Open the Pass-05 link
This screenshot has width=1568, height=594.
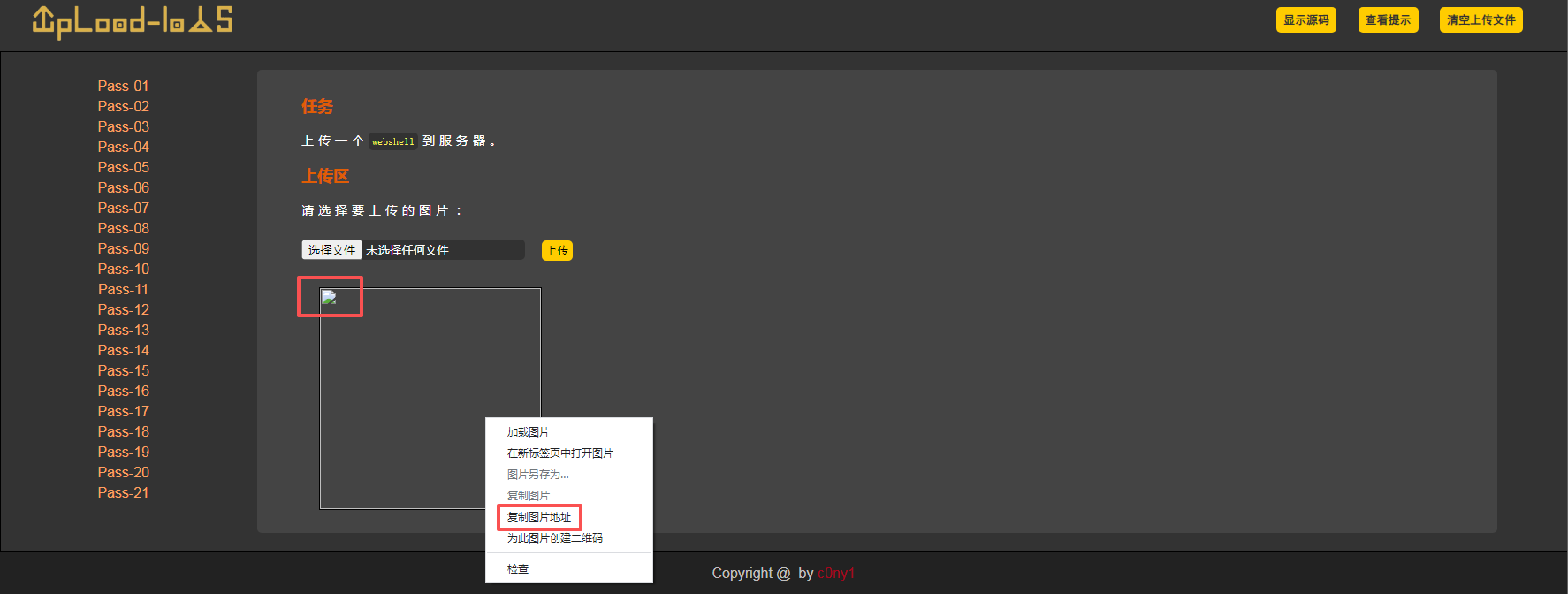click(x=123, y=167)
